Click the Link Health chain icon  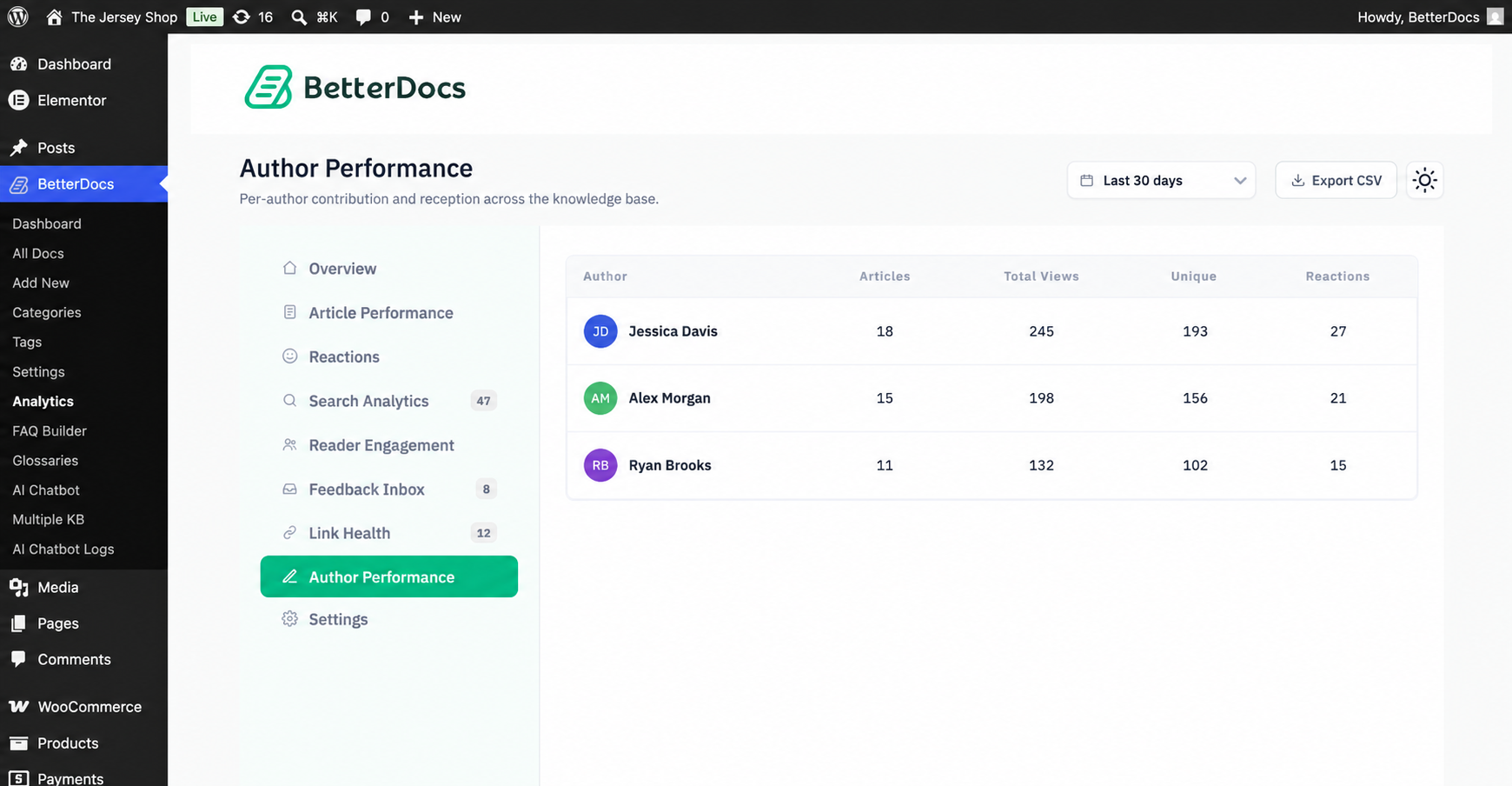[290, 532]
